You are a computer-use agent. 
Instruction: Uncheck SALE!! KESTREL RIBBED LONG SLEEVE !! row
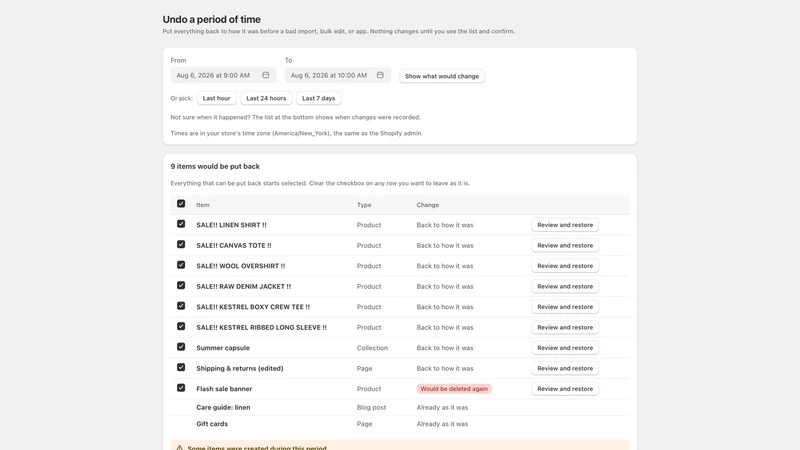[x=181, y=326]
